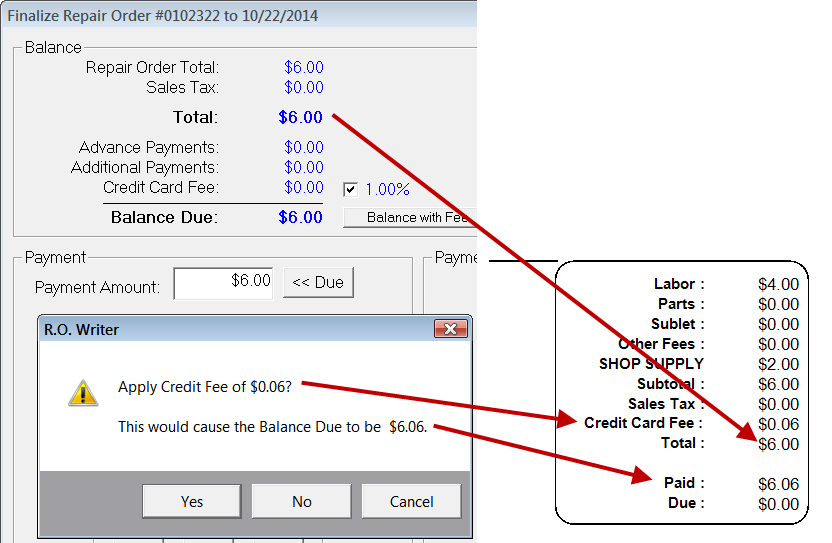Click the Additional Payments amount

point(303,168)
